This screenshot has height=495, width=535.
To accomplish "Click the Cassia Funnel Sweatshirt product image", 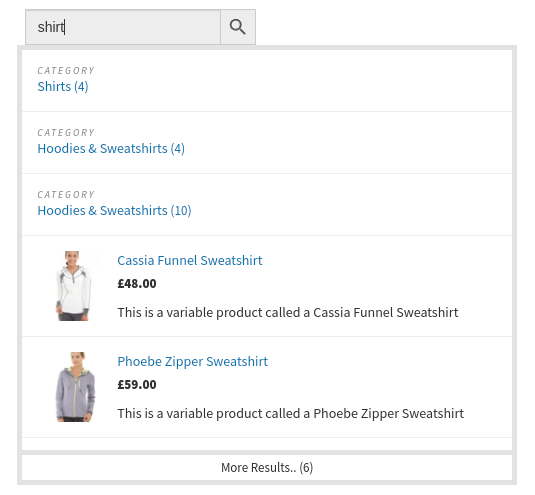I will click(x=73, y=286).
